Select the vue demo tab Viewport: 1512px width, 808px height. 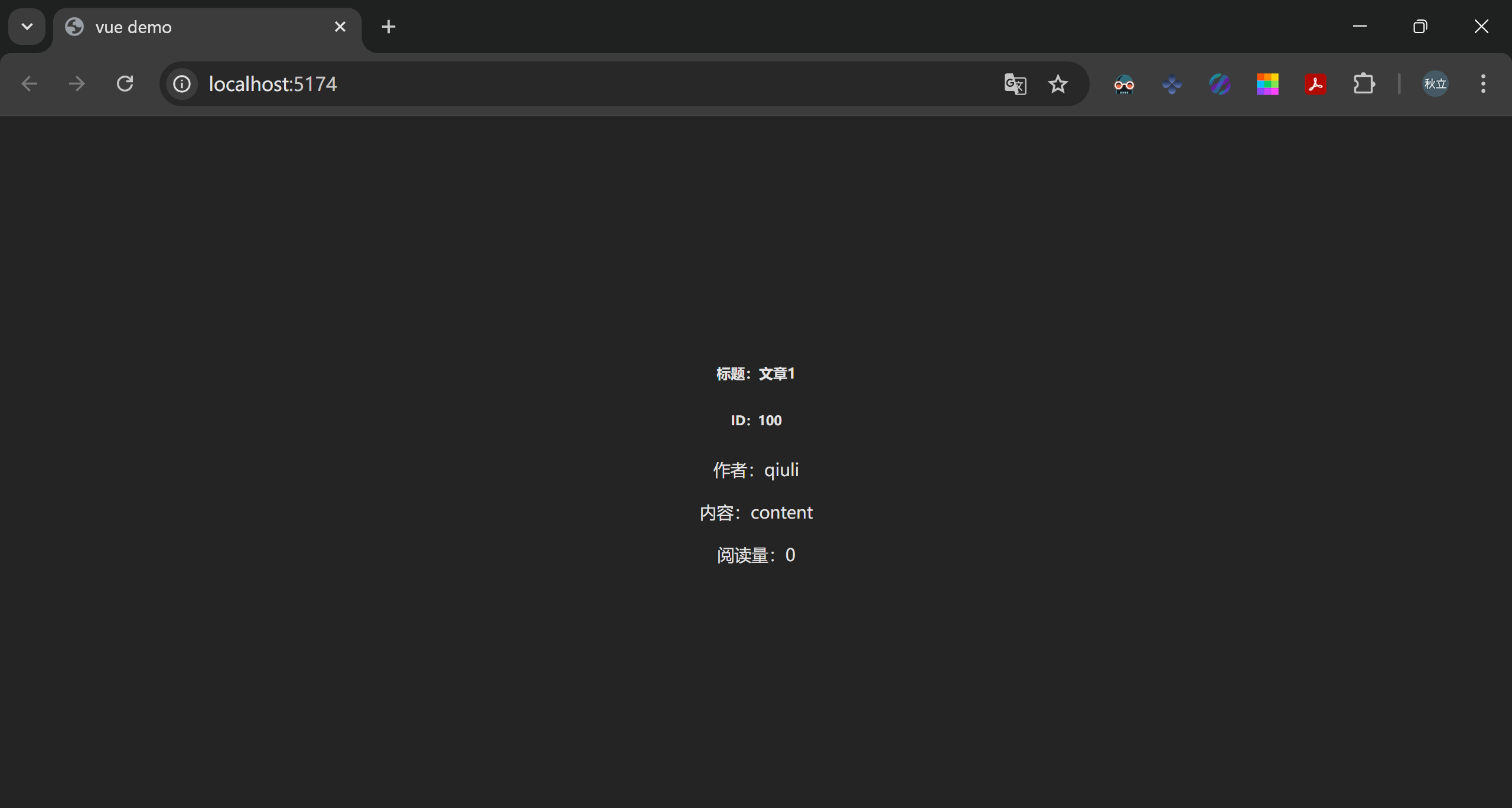coord(195,27)
